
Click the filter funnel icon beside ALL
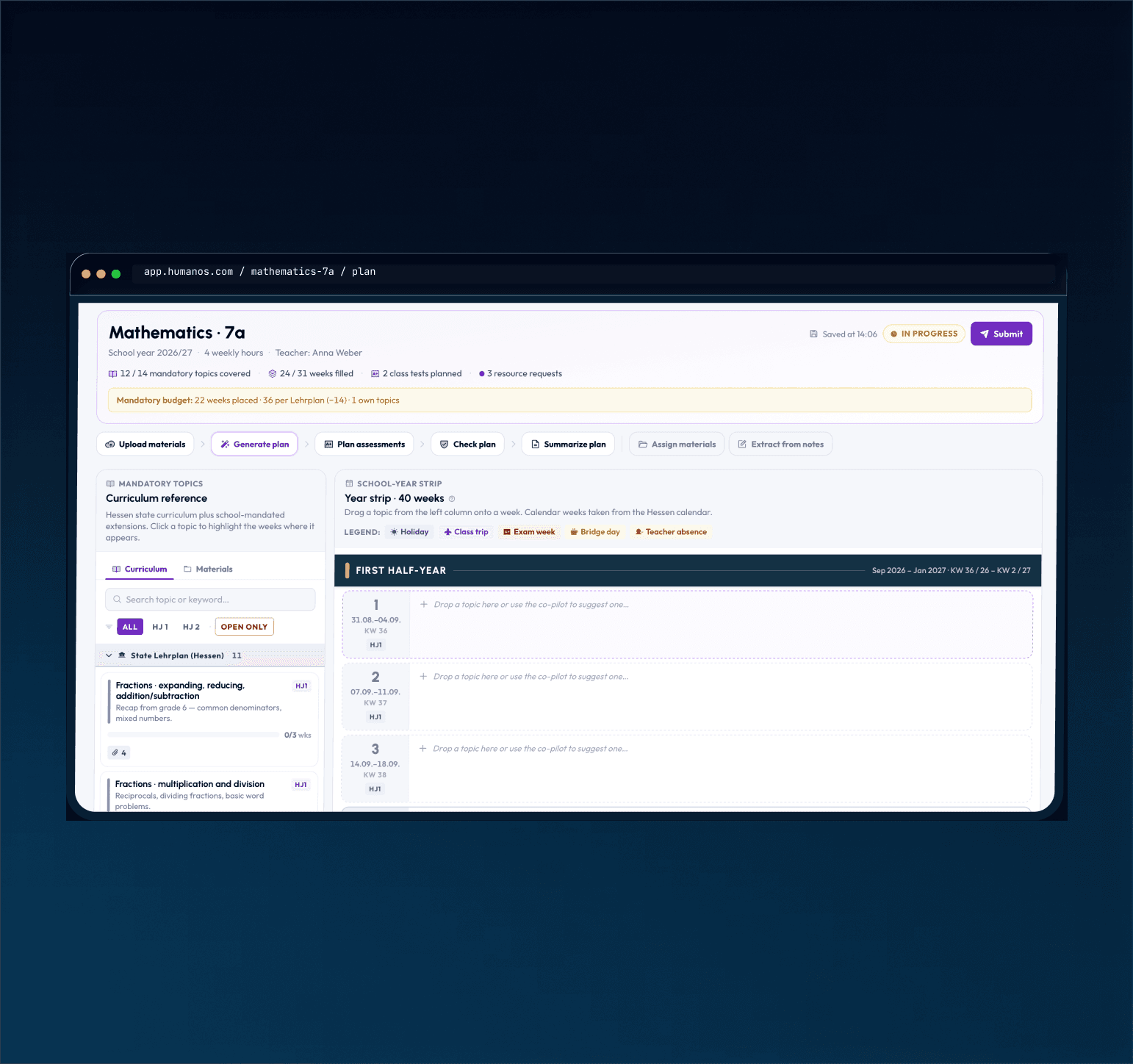[x=109, y=627]
